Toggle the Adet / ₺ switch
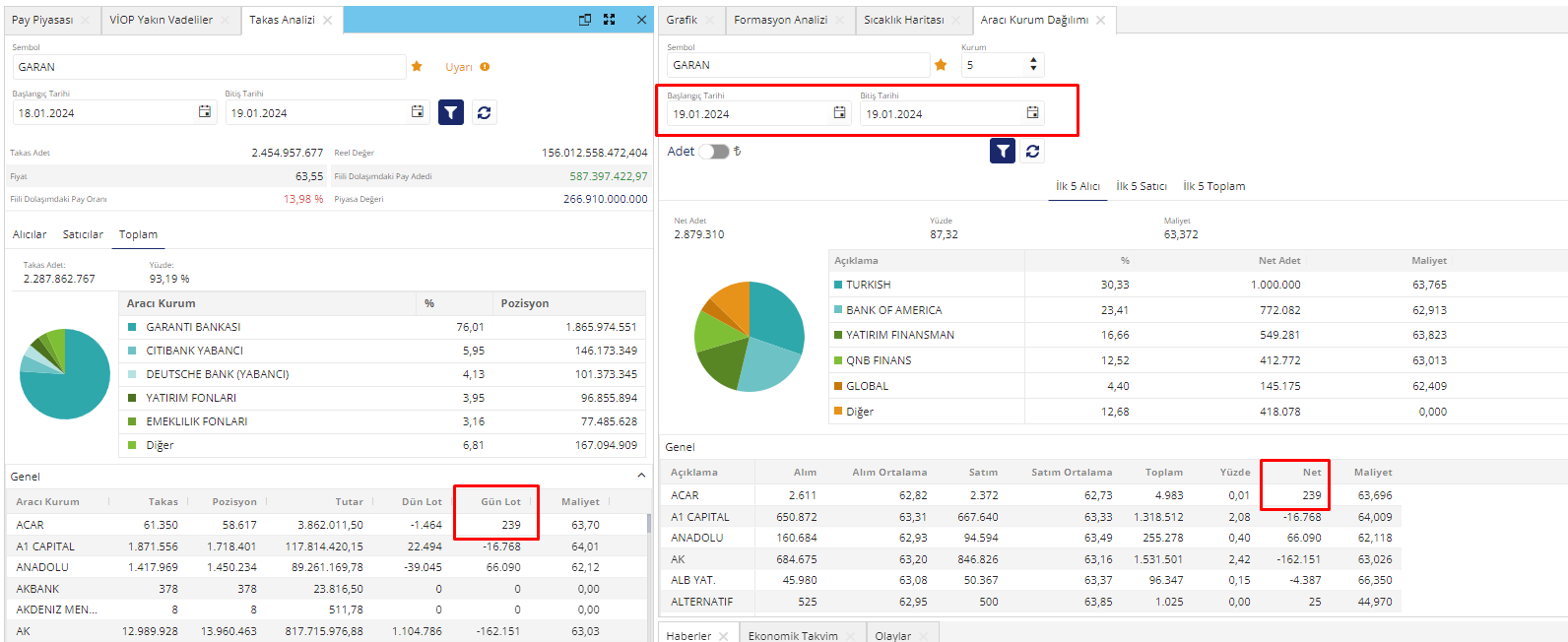Viewport: 1568px width, 642px height. [714, 152]
